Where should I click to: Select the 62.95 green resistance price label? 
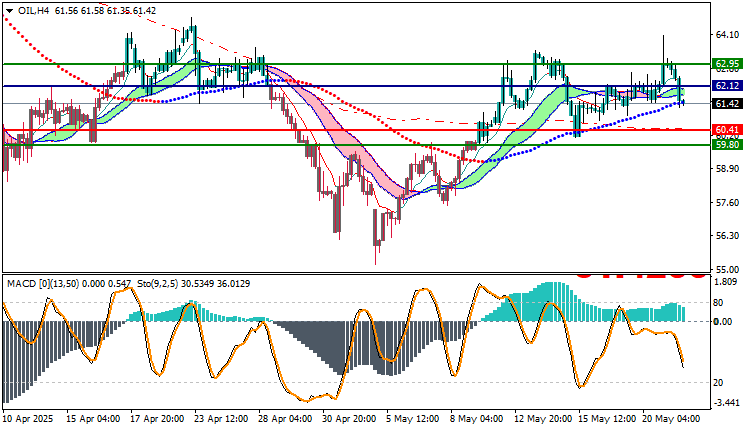[x=728, y=64]
